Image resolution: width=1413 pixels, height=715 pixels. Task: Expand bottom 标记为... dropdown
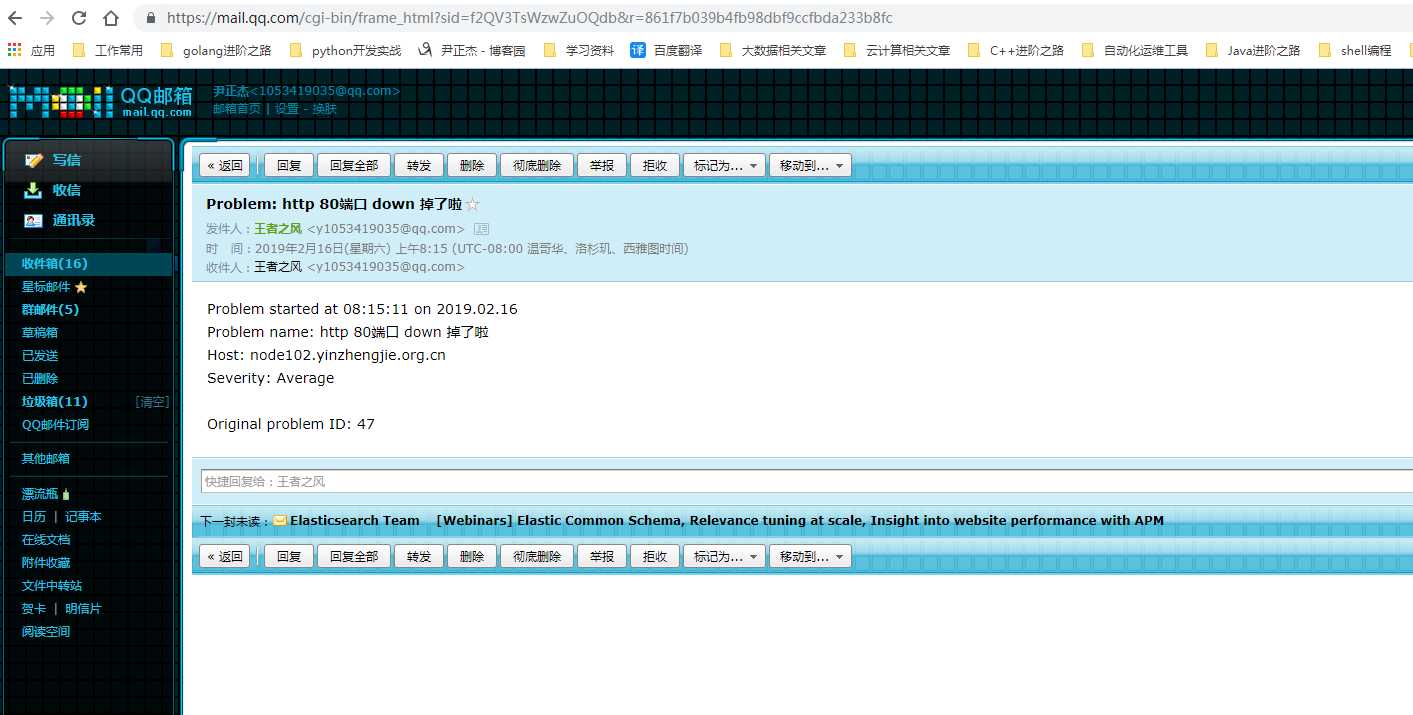725,557
